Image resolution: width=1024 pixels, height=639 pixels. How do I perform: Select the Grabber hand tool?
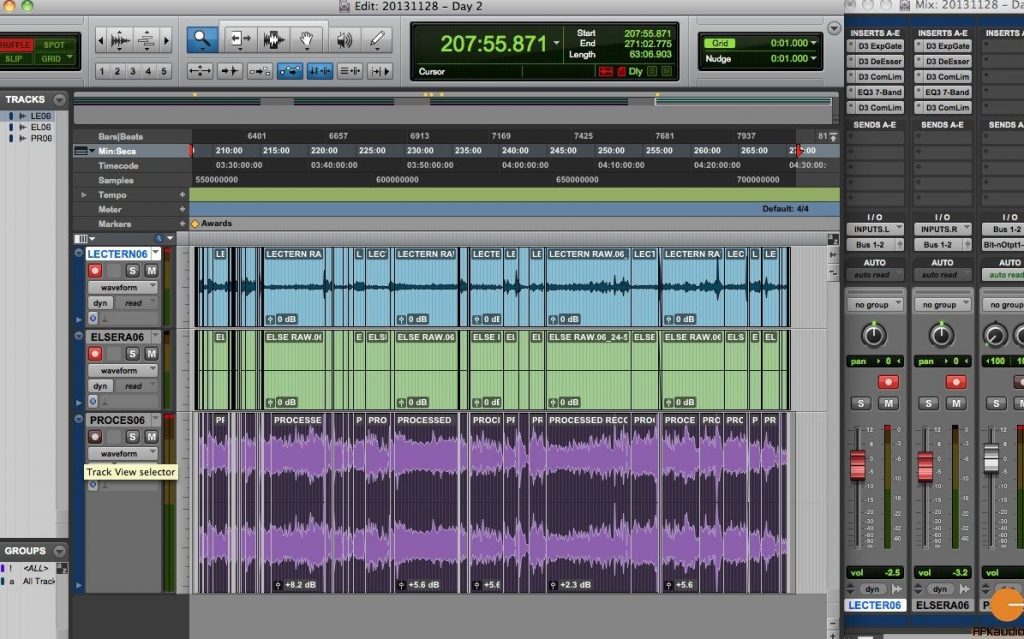(307, 40)
